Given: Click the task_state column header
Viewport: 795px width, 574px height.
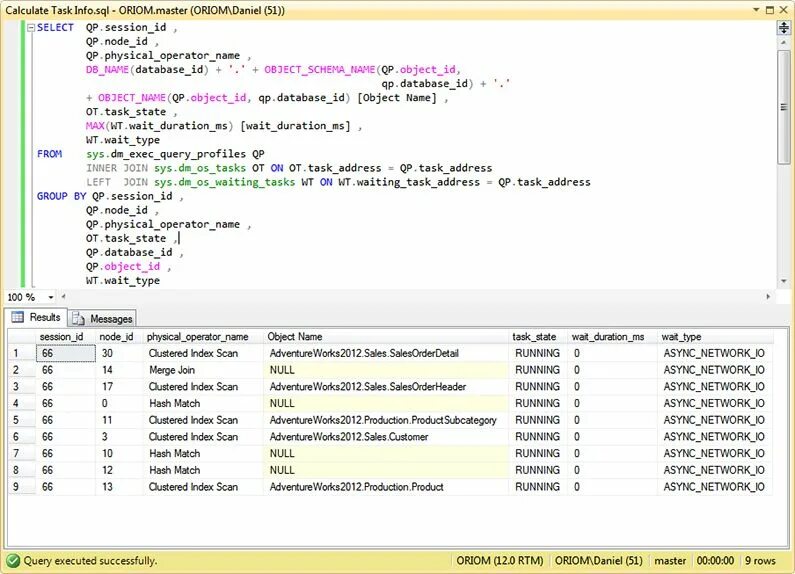Looking at the screenshot, I should pos(538,337).
